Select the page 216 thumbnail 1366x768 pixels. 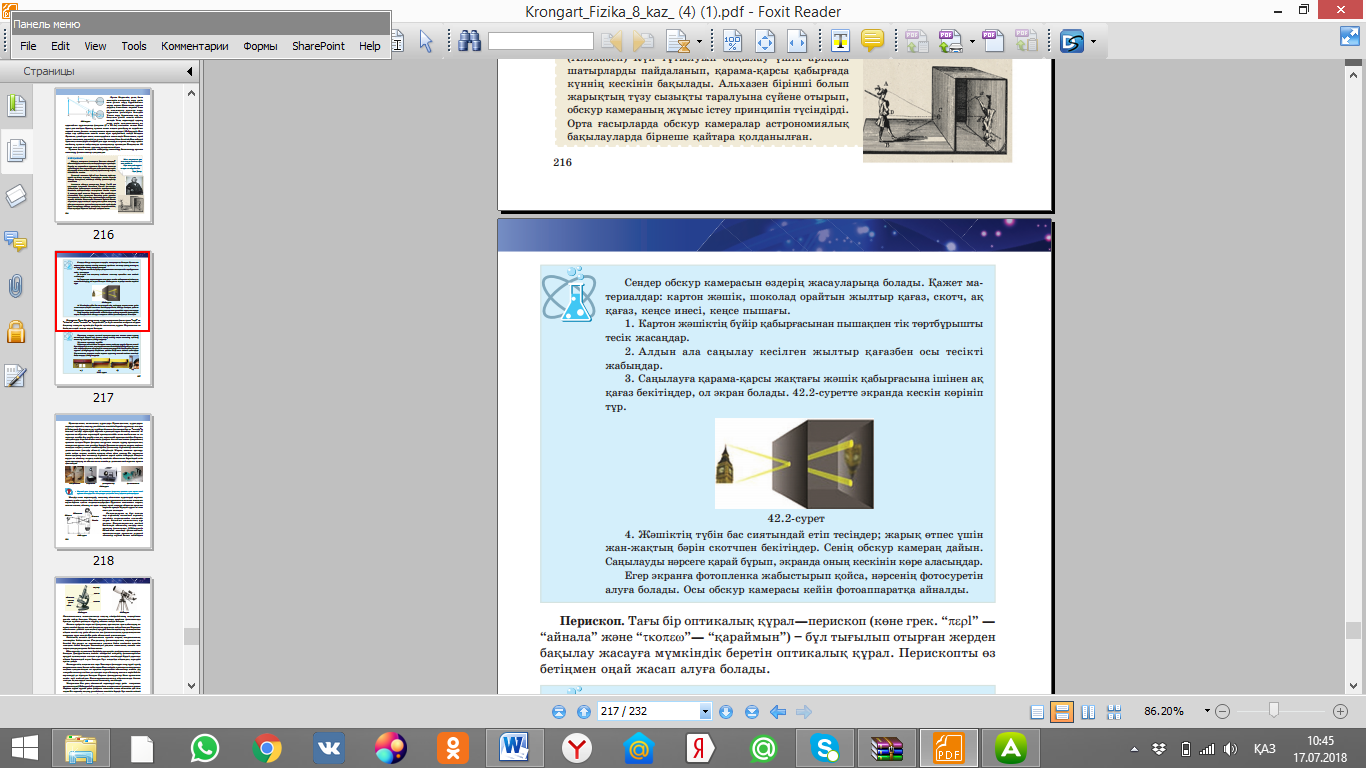click(103, 154)
